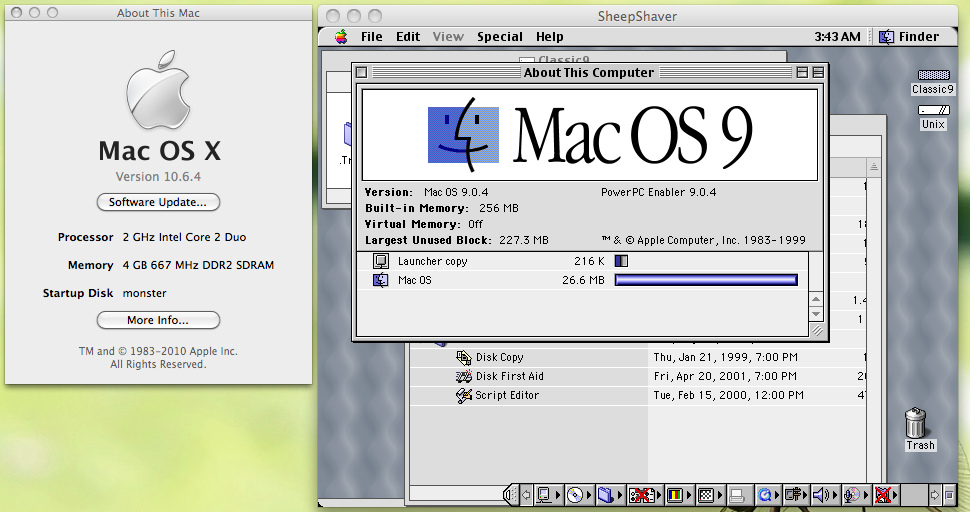Click the Disk First Aid file icon
The height and width of the screenshot is (512, 970).
tap(463, 376)
